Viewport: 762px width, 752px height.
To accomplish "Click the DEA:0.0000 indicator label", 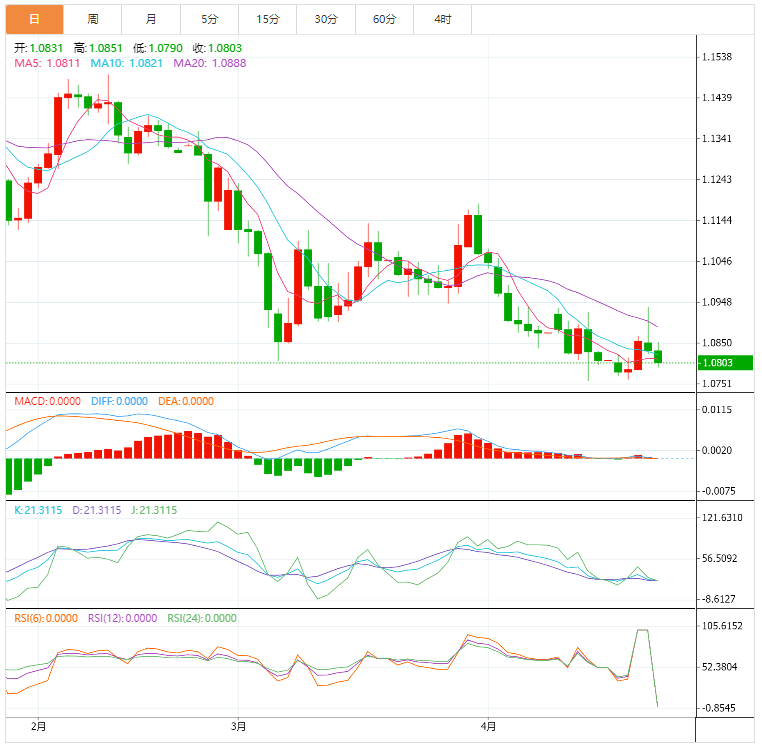I will coord(186,401).
